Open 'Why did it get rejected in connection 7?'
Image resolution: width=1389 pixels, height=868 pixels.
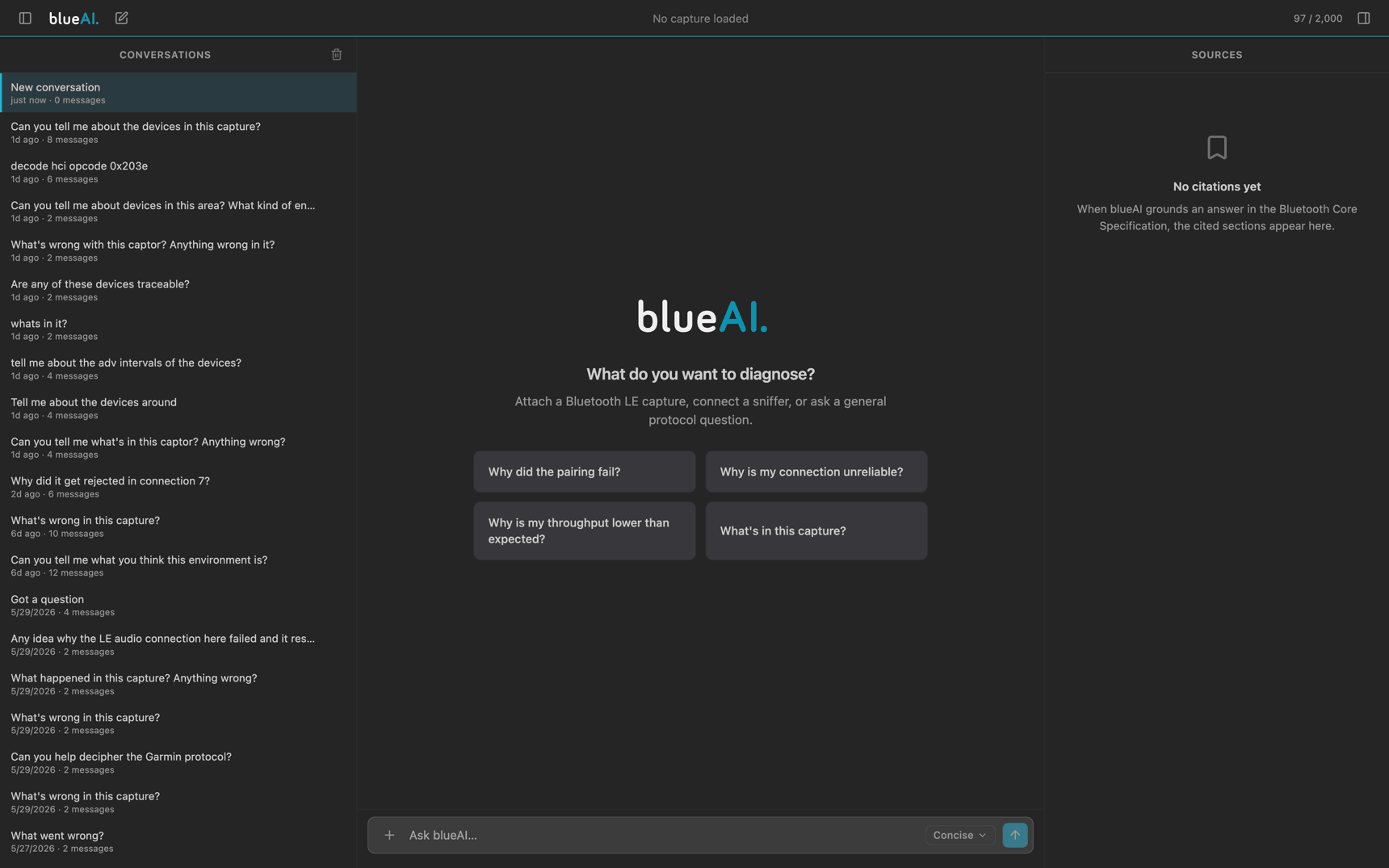178,487
